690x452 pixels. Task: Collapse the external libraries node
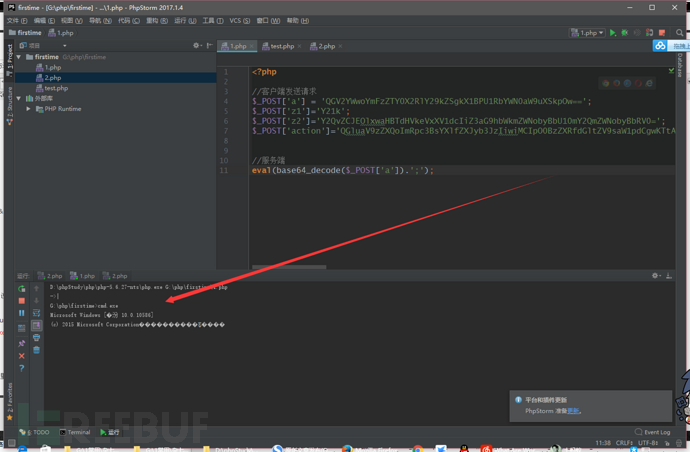click(18, 98)
